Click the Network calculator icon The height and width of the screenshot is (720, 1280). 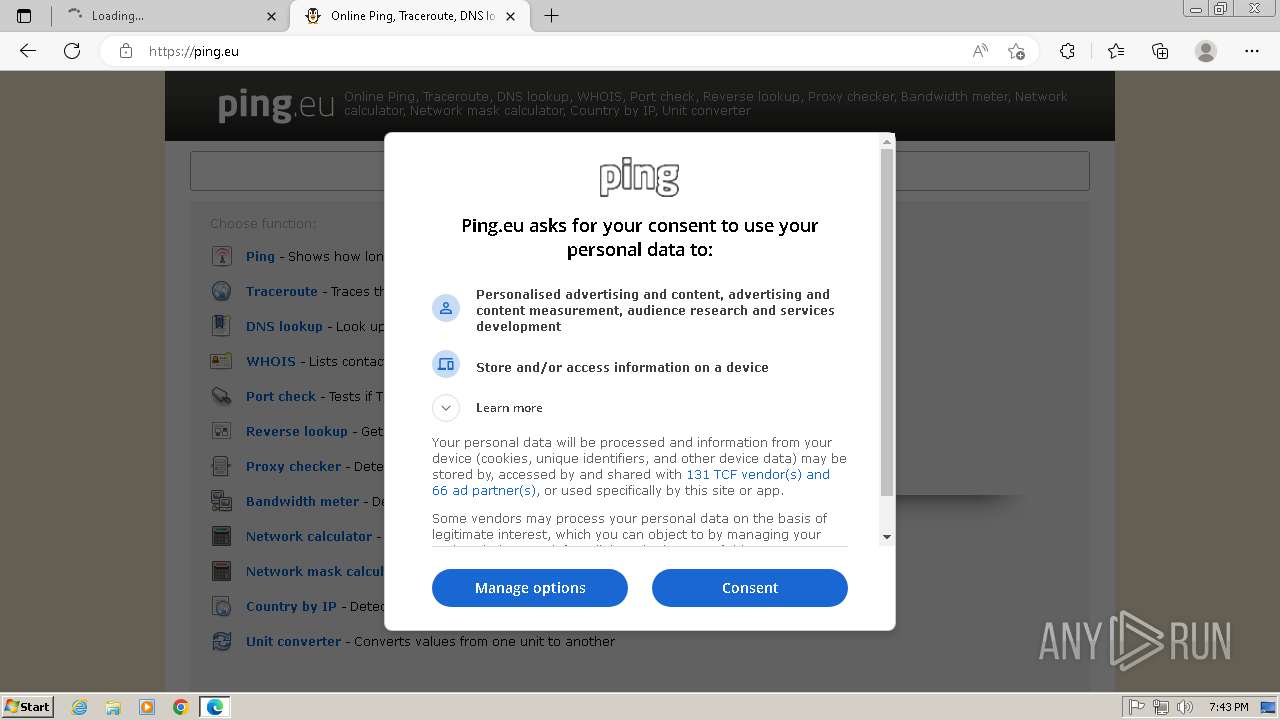tap(221, 536)
